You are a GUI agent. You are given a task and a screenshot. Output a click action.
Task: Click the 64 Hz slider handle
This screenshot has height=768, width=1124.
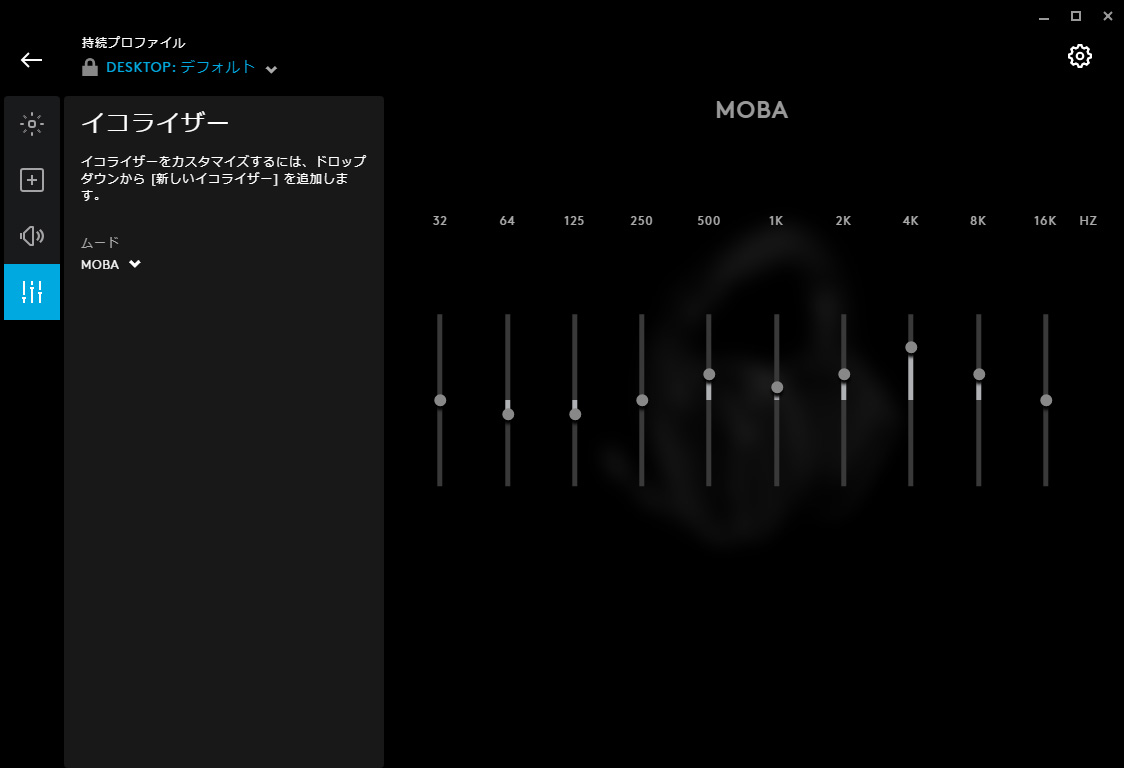click(508, 414)
